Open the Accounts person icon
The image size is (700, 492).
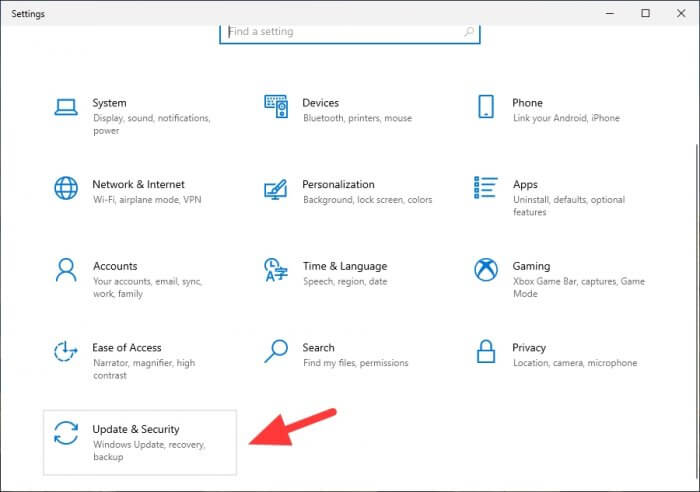66,270
